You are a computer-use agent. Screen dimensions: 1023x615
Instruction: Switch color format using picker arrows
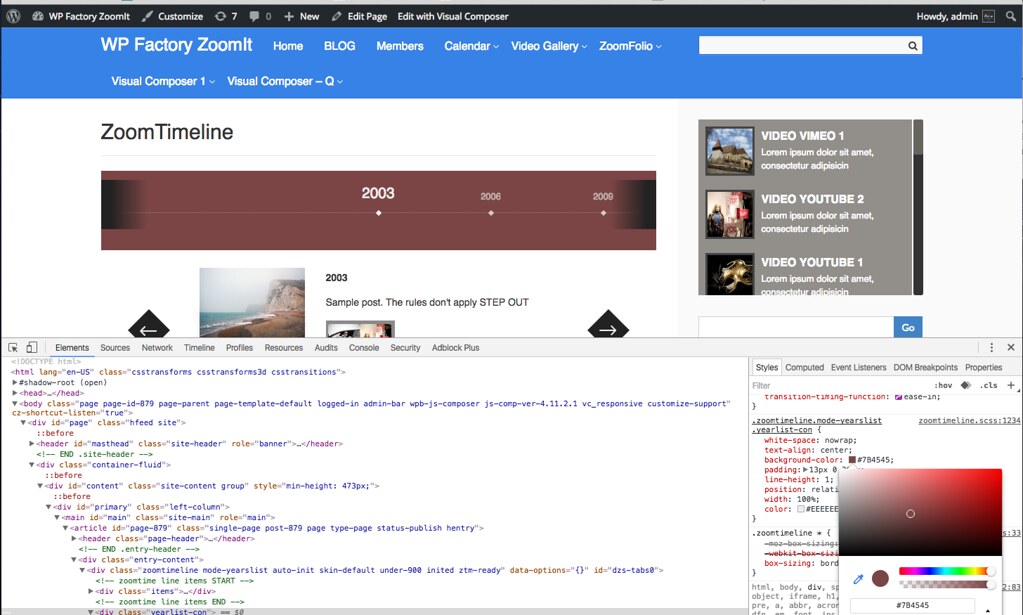[988, 608]
